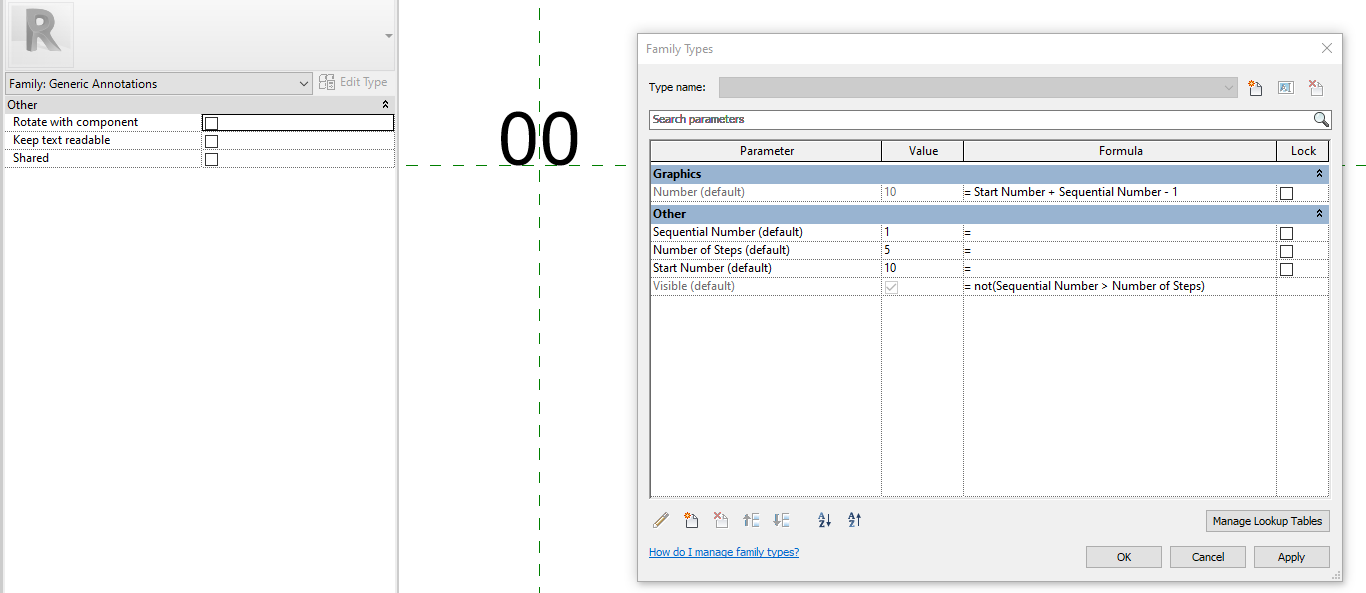The image size is (1366, 593).
Task: Open Manage Lookup Tables
Action: [1268, 521]
